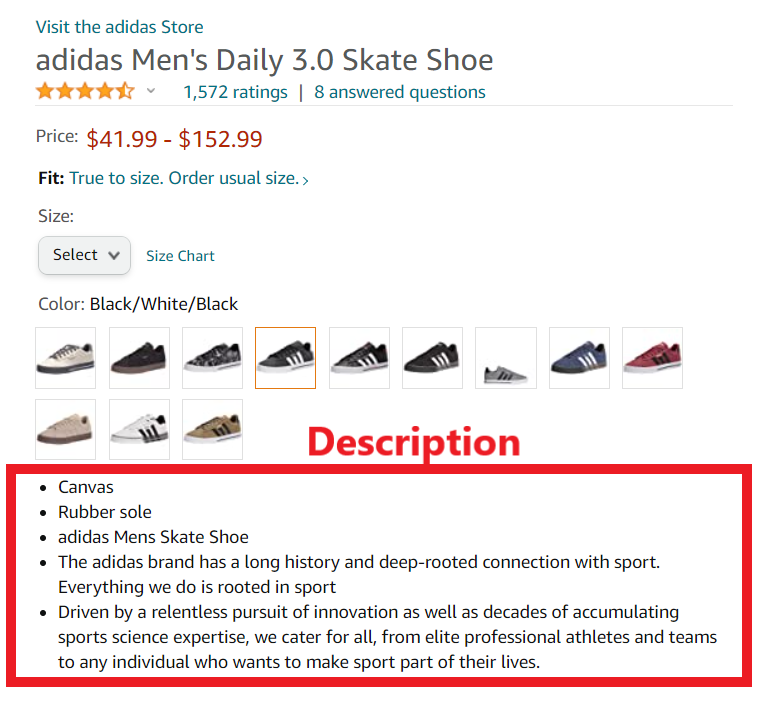
Task: Choose the navy blue shoe swatch
Action: click(579, 358)
